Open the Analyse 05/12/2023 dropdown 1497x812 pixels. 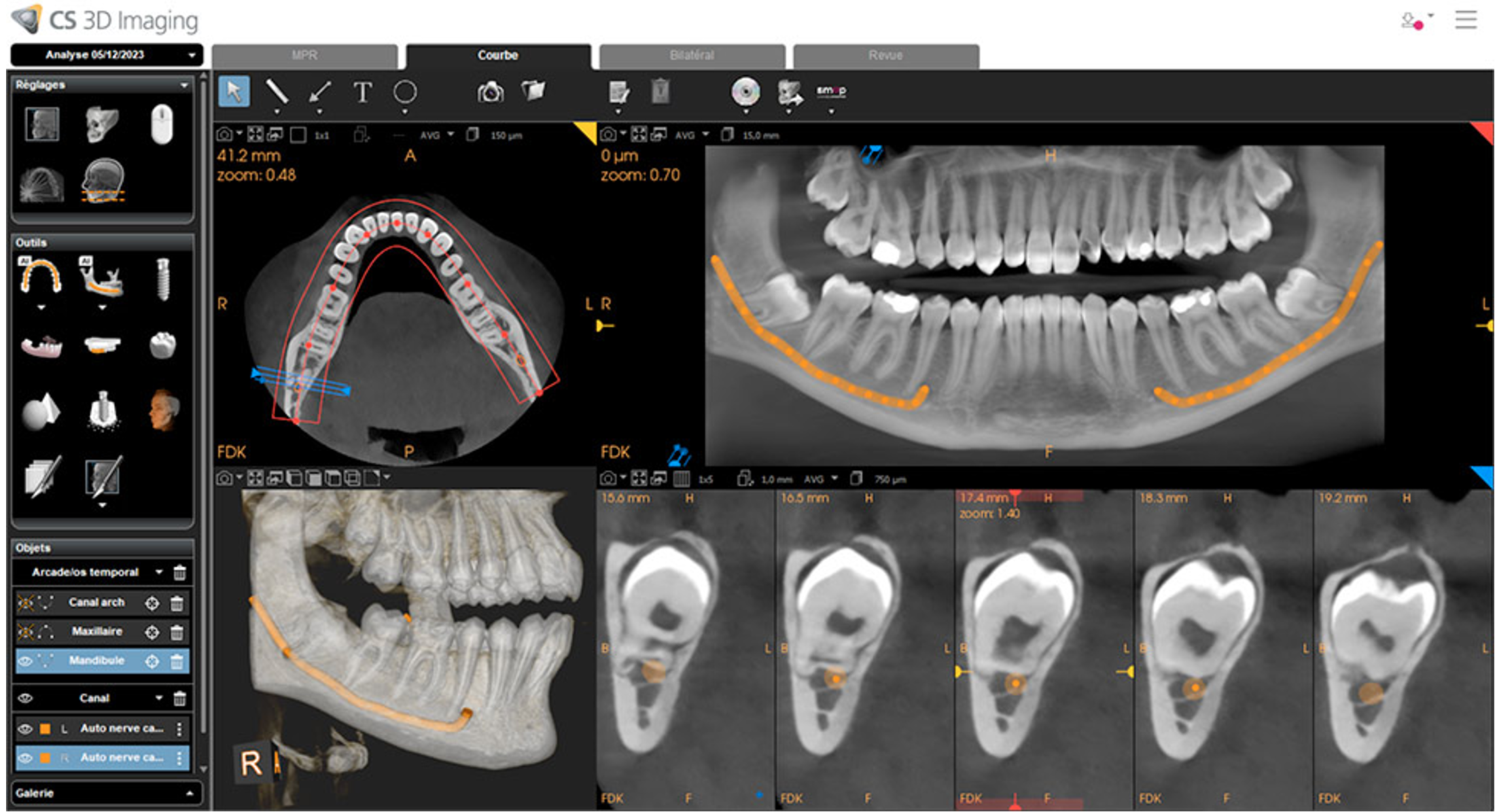coord(107,55)
